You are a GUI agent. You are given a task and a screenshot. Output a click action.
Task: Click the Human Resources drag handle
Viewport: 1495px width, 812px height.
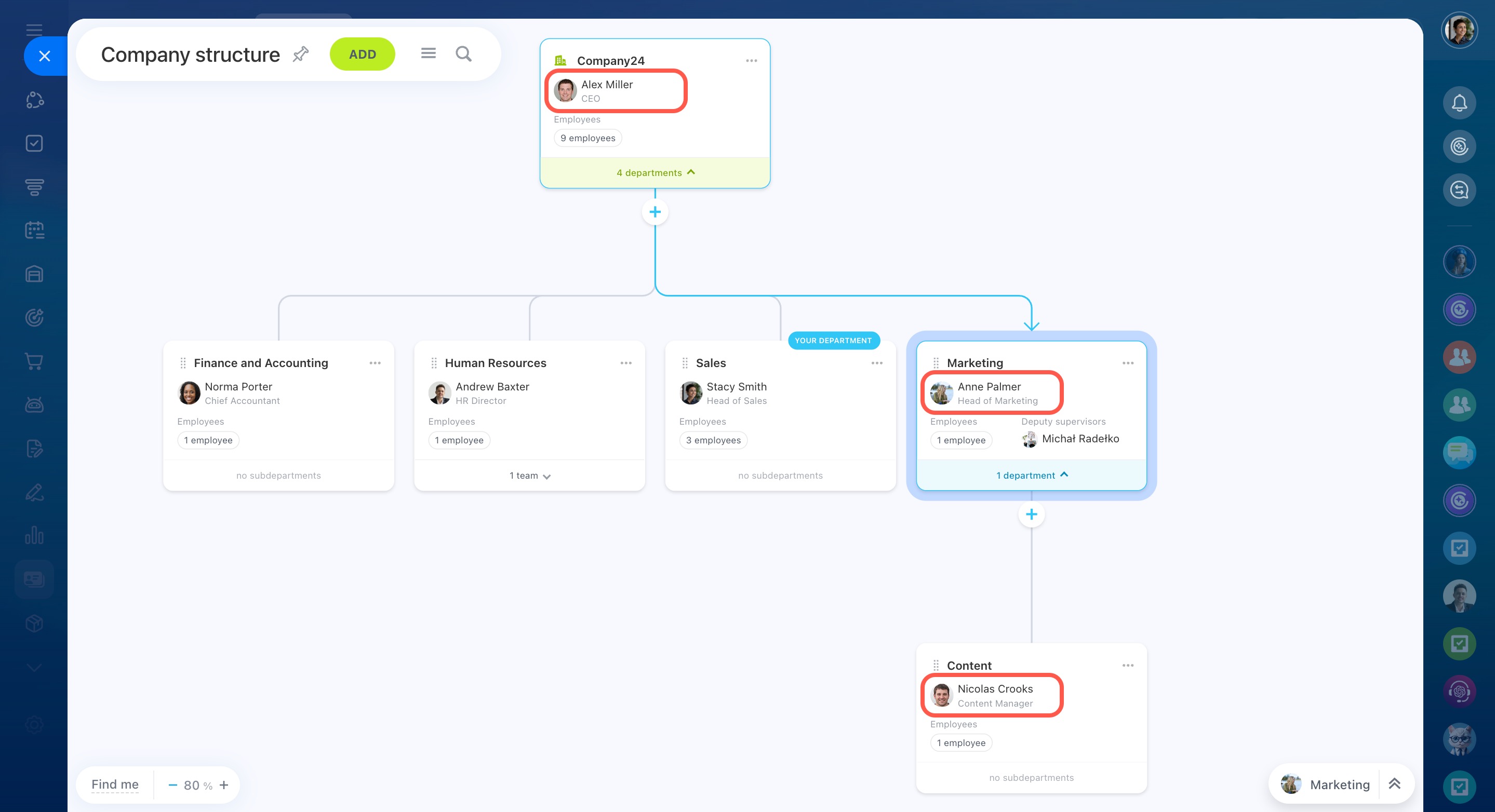pyautogui.click(x=434, y=363)
